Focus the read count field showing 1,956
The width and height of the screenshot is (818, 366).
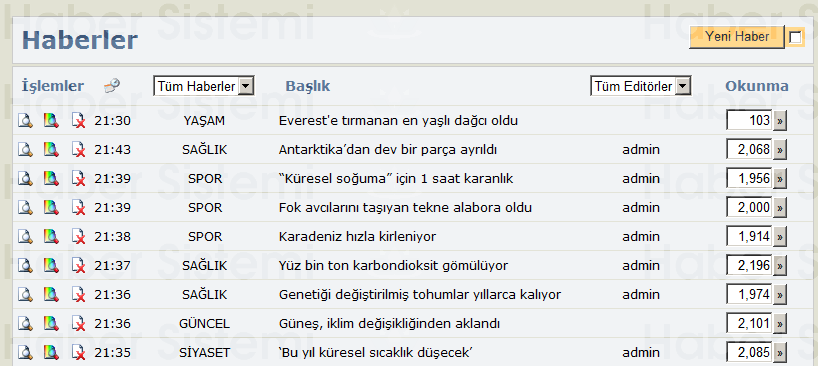click(x=750, y=179)
